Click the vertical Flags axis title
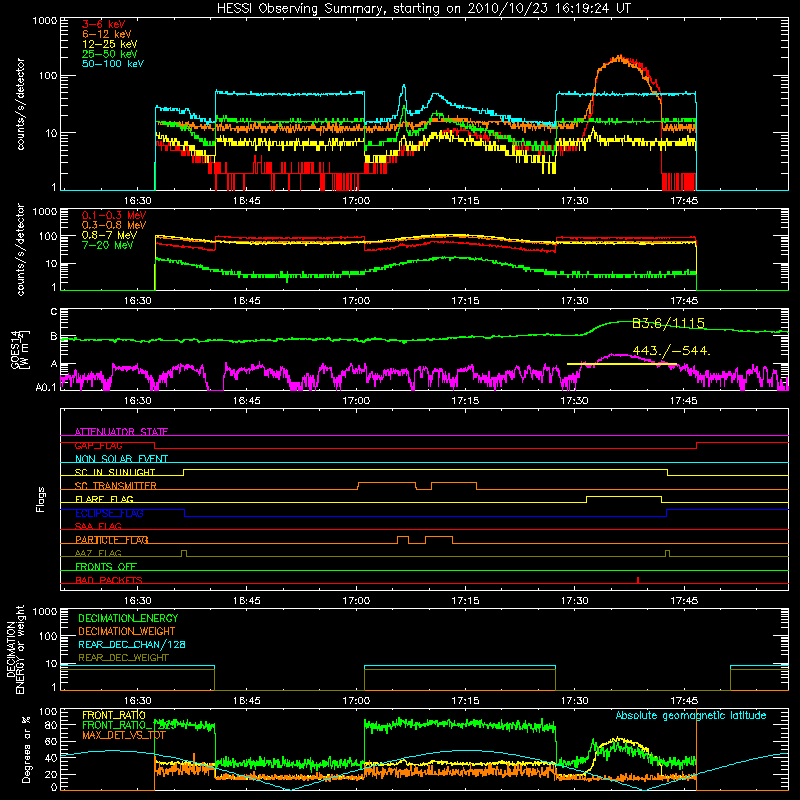Screen dimensions: 800x800 pyautogui.click(x=41, y=499)
